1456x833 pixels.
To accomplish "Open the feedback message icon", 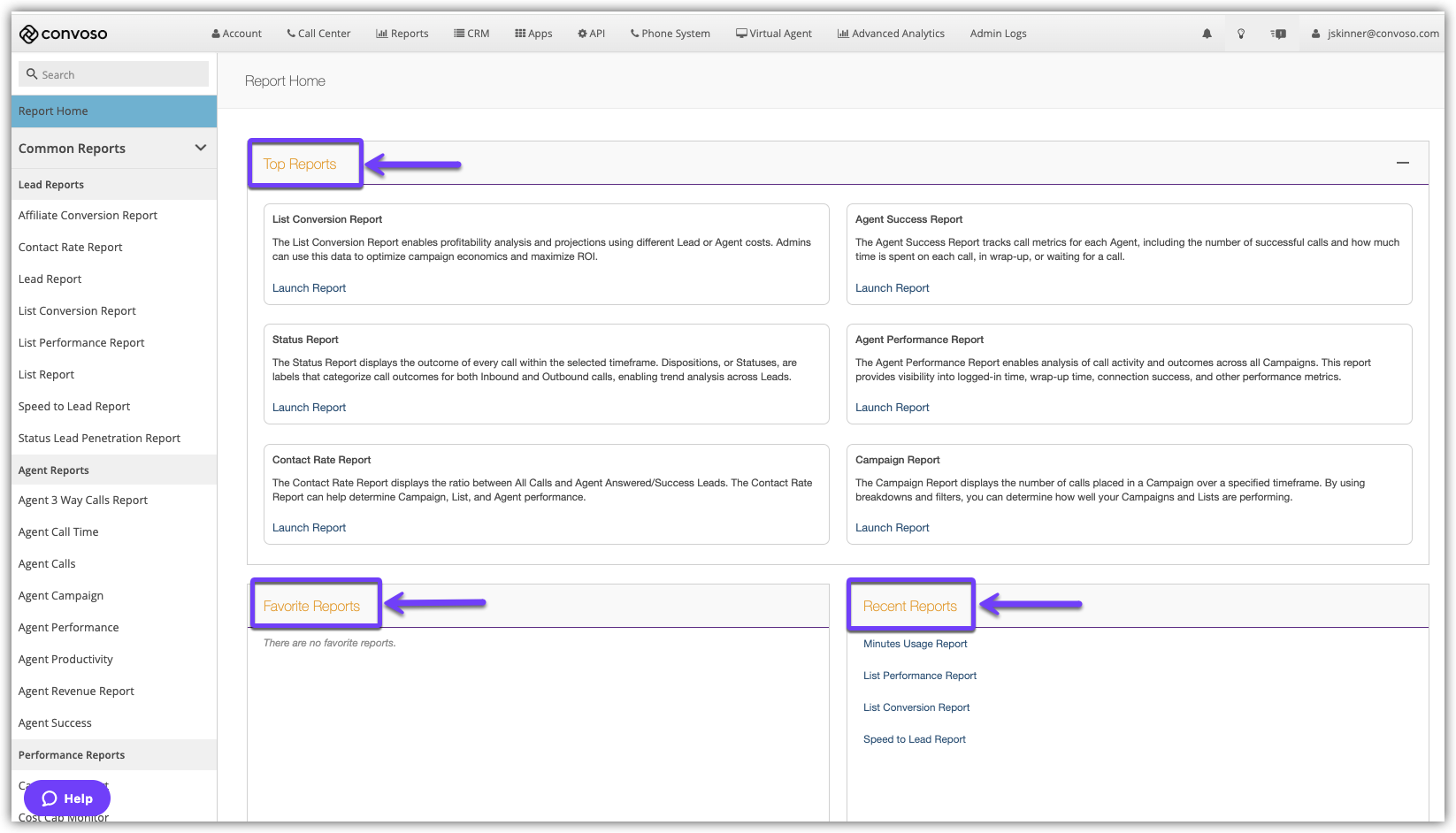I will click(1278, 34).
